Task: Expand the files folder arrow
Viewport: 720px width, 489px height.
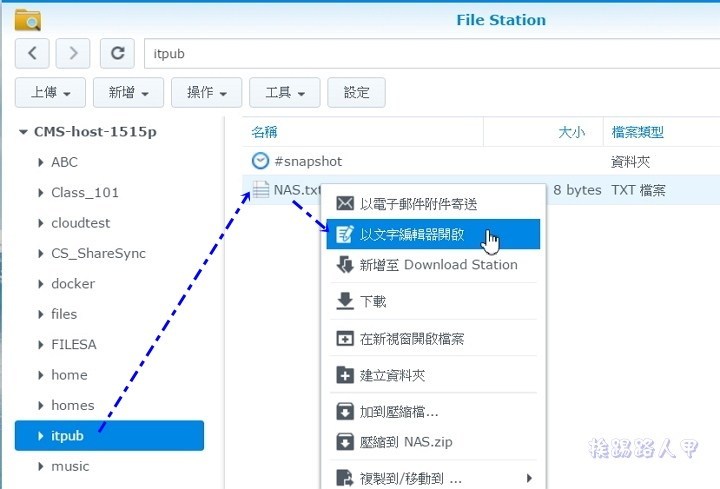Action: click(x=41, y=314)
